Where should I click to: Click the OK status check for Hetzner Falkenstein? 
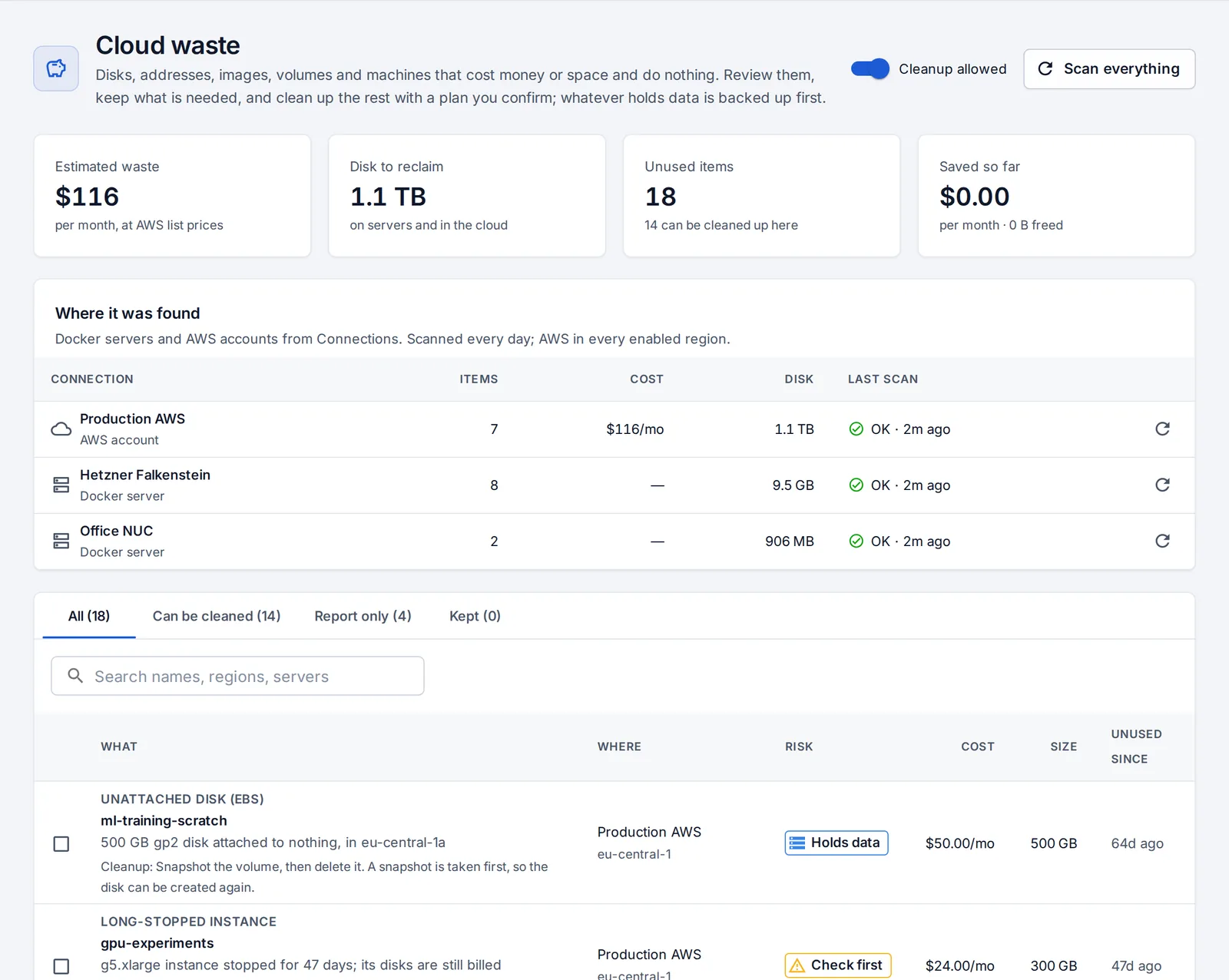click(x=856, y=485)
